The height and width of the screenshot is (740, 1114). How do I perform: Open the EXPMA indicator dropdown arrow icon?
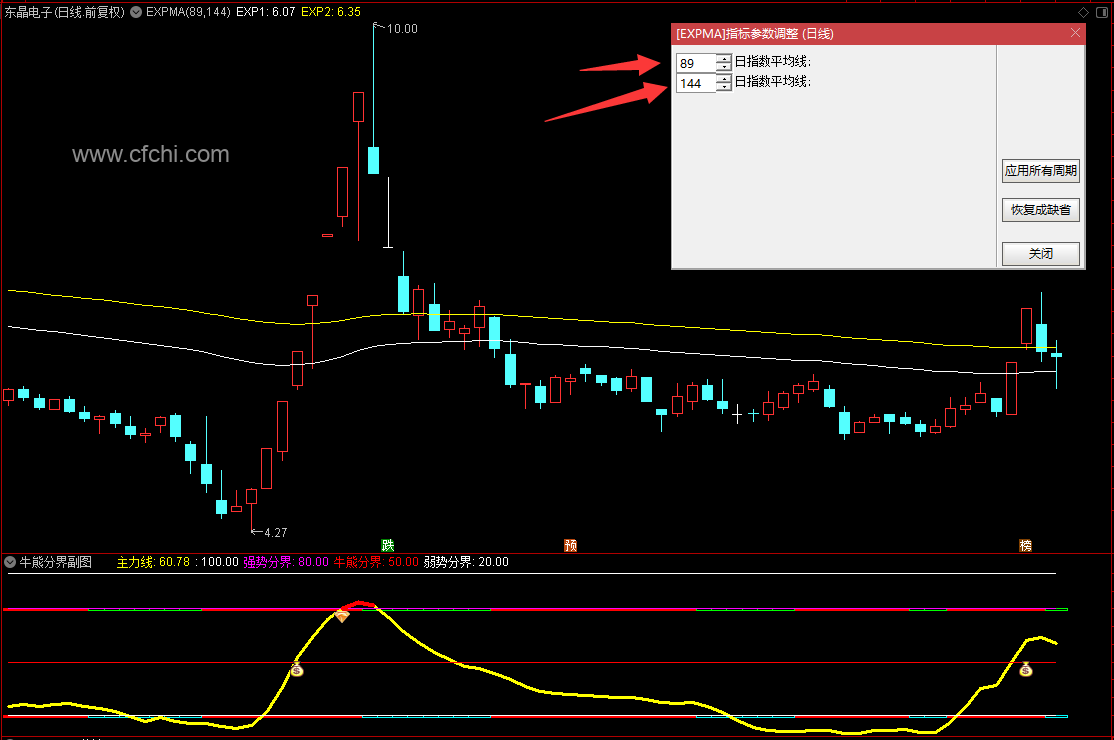[x=136, y=12]
